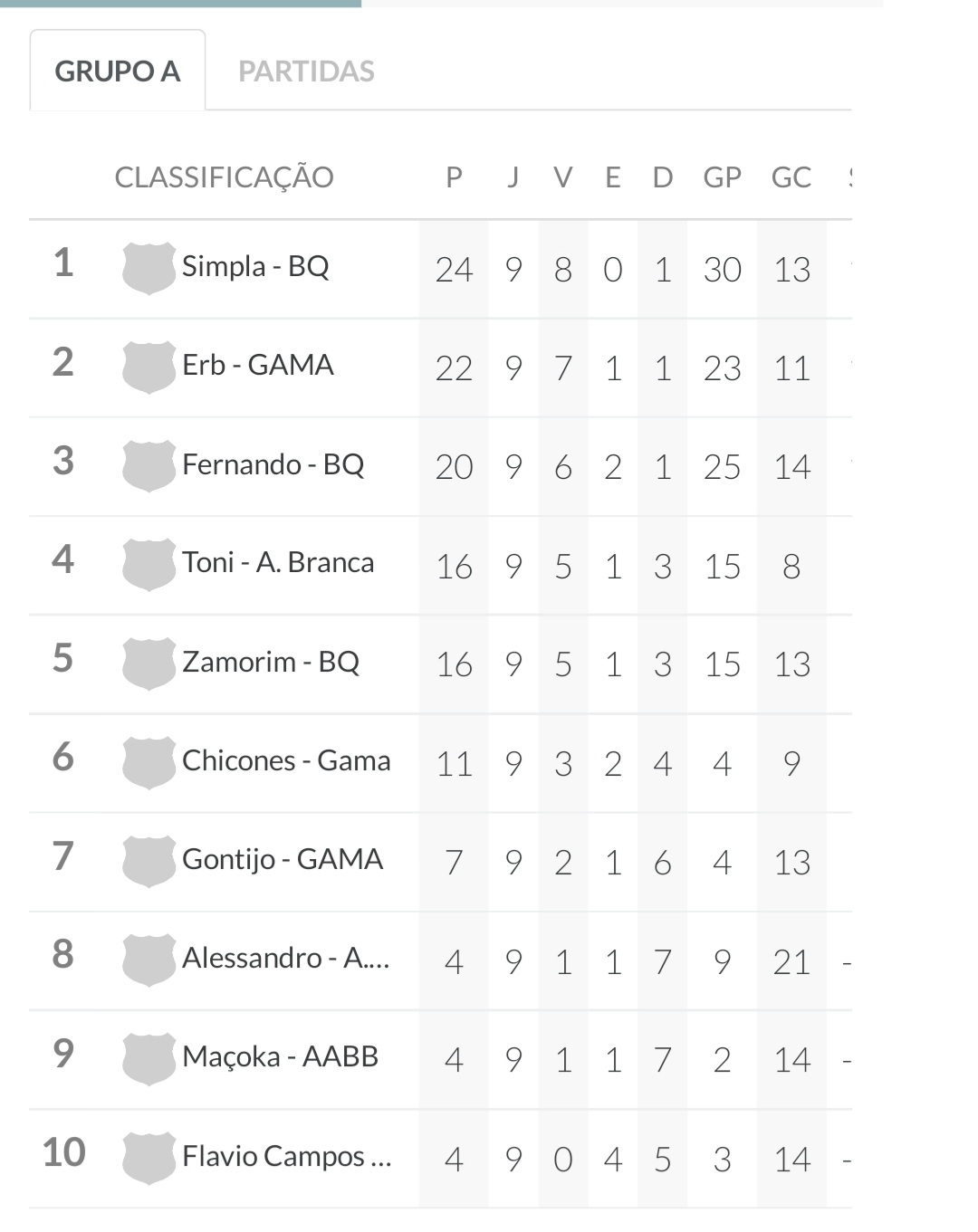
Task: Click the Toni - A. Branca crest icon
Action: (149, 564)
